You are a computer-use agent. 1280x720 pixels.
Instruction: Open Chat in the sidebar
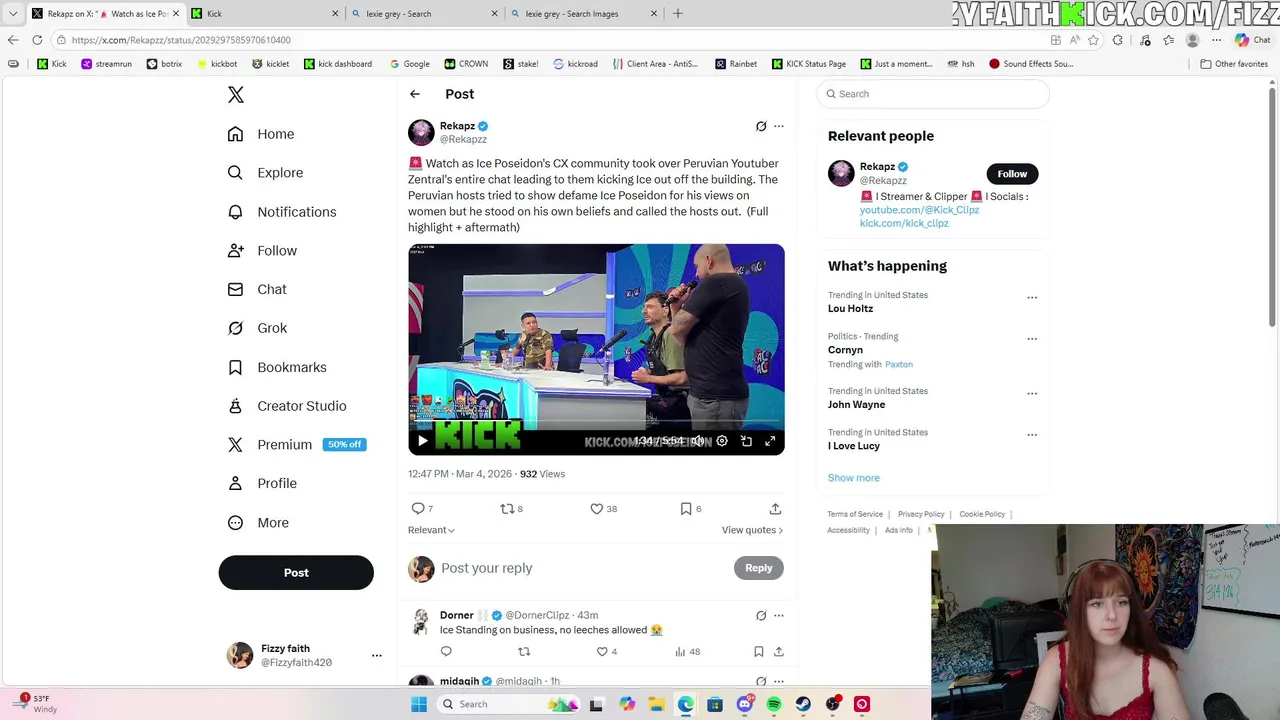point(257,289)
